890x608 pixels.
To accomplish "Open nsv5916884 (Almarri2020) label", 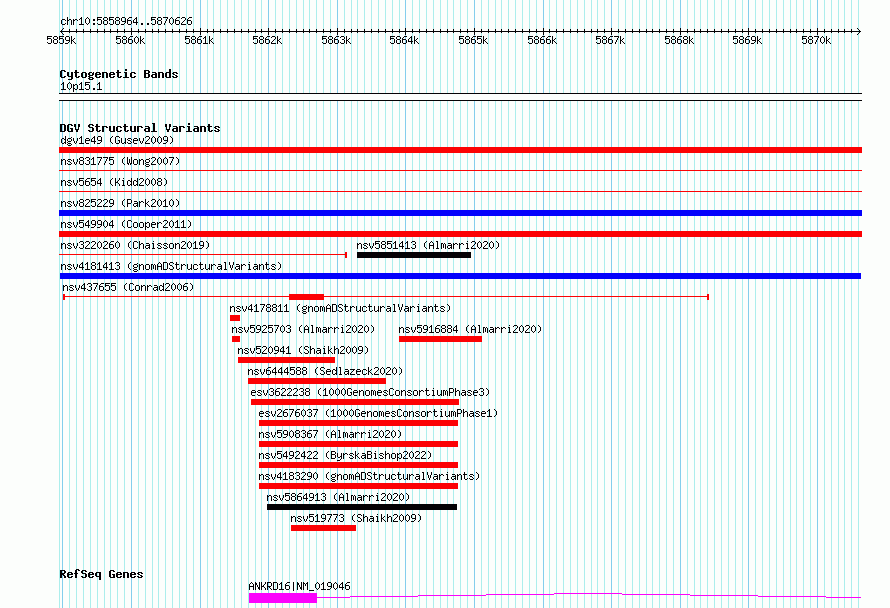I will coord(470,329).
